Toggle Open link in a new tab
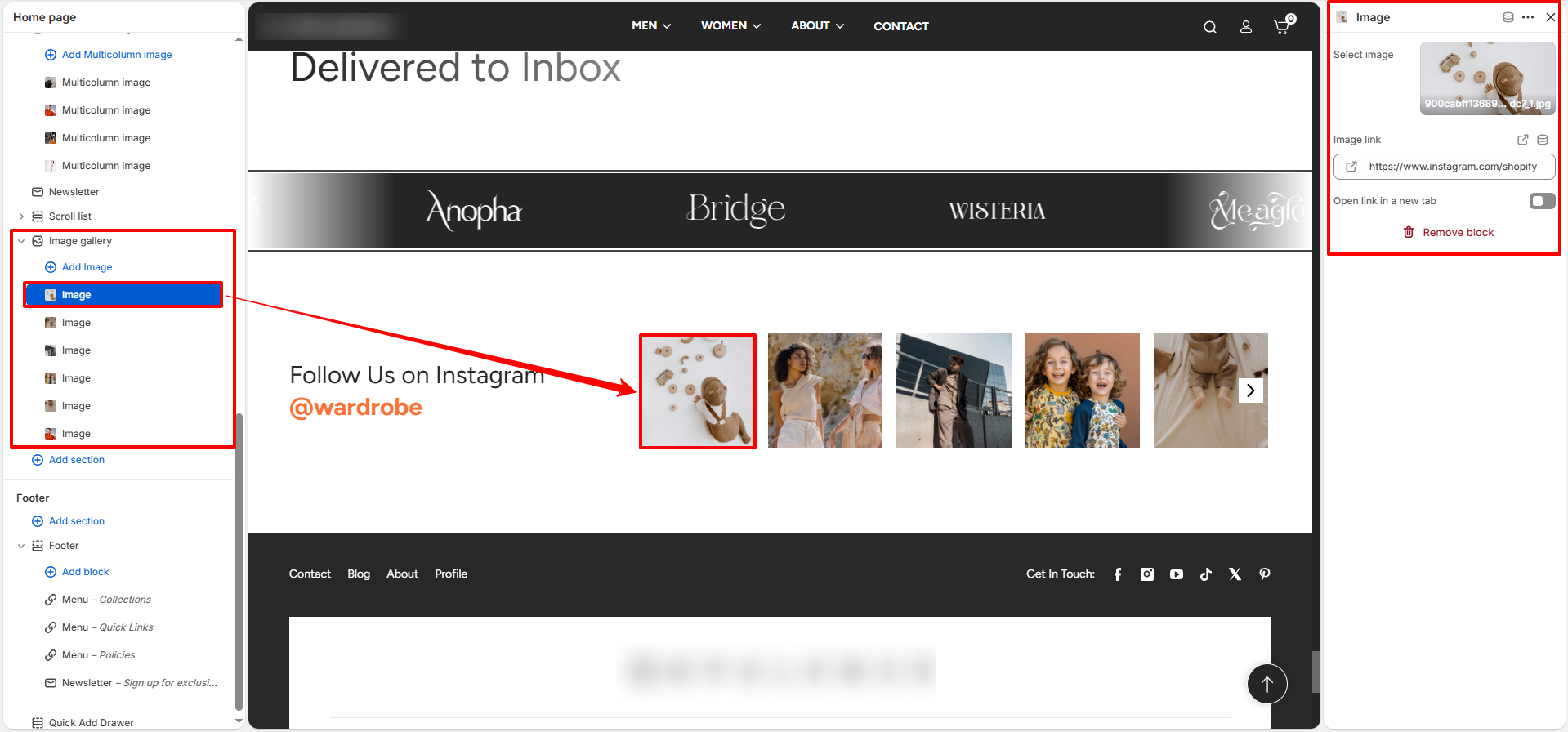 point(1542,201)
